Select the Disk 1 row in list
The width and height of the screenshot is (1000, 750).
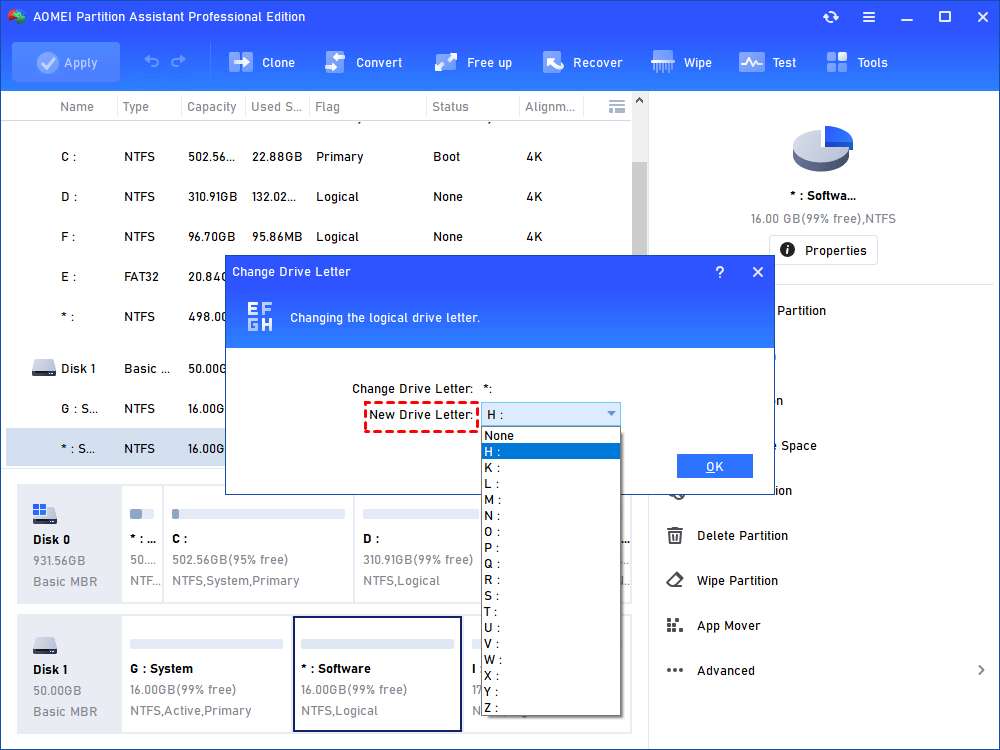click(x=115, y=369)
